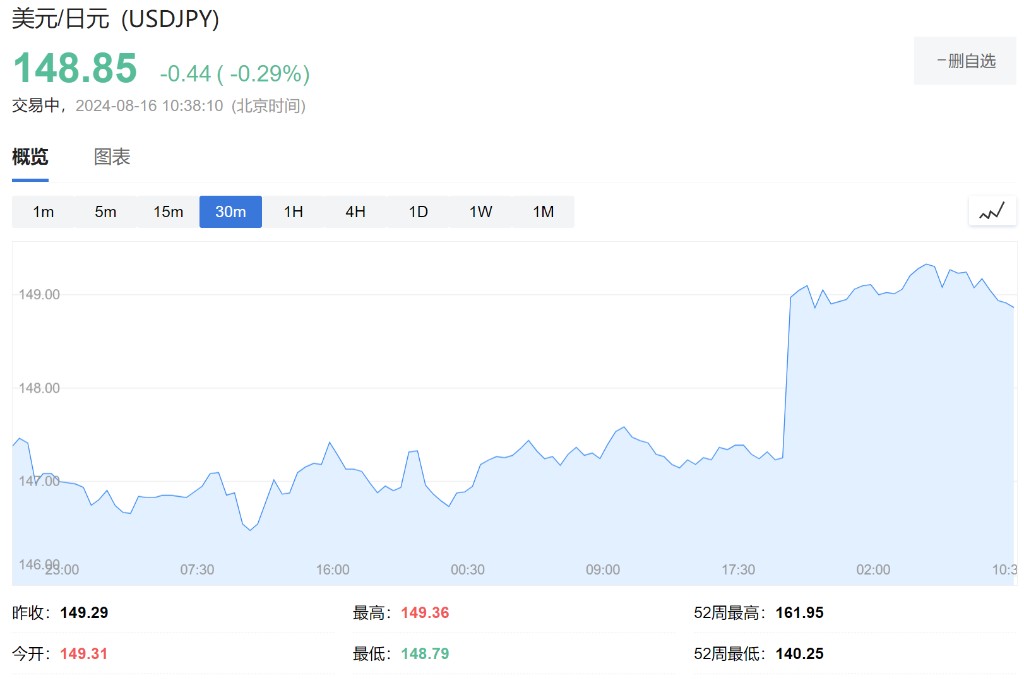Image resolution: width=1024 pixels, height=679 pixels.
Task: Switch chart to 4H interval
Action: tap(355, 212)
